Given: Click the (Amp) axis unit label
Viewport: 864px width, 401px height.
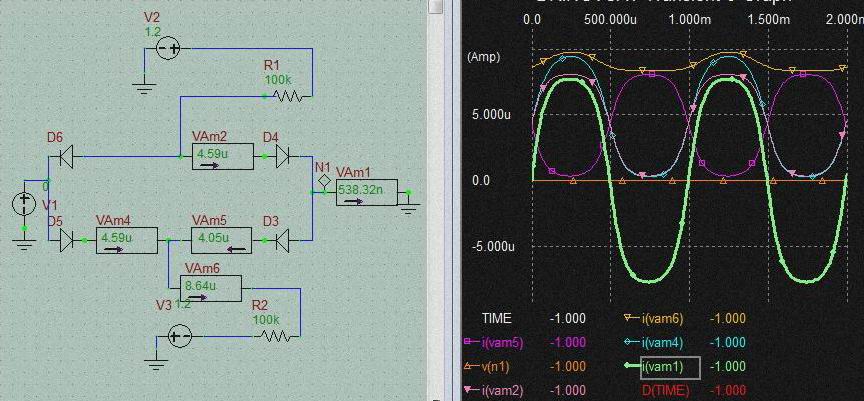Looking at the screenshot, I should point(484,57).
